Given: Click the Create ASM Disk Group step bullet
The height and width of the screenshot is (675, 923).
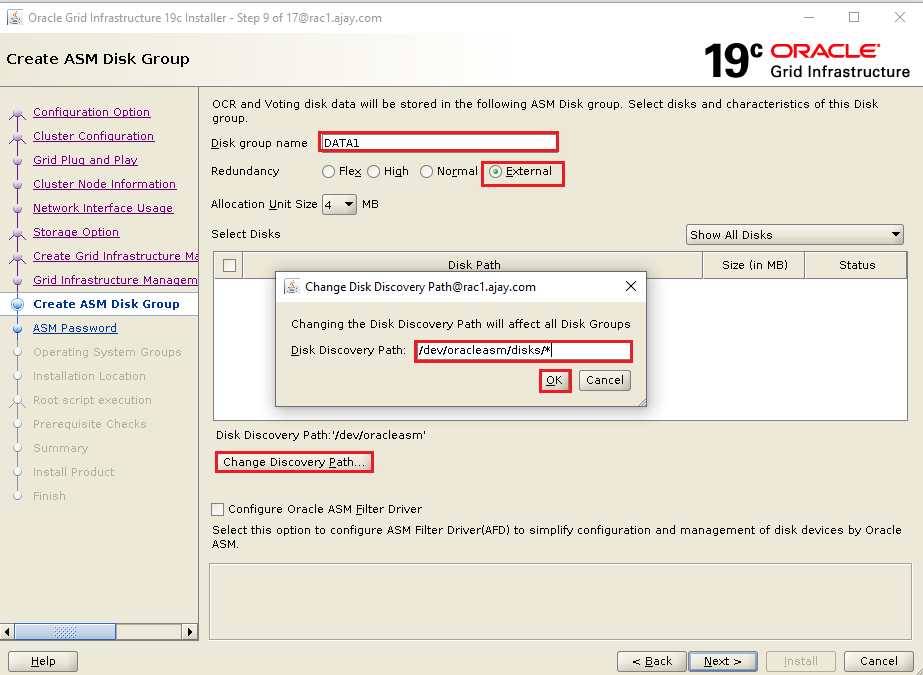Looking at the screenshot, I should [18, 304].
